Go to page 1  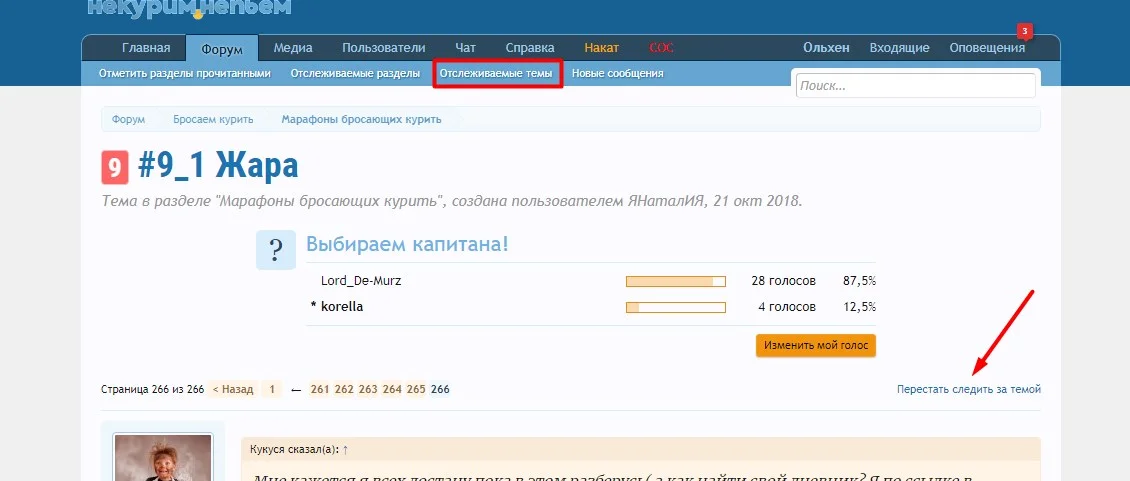(272, 389)
